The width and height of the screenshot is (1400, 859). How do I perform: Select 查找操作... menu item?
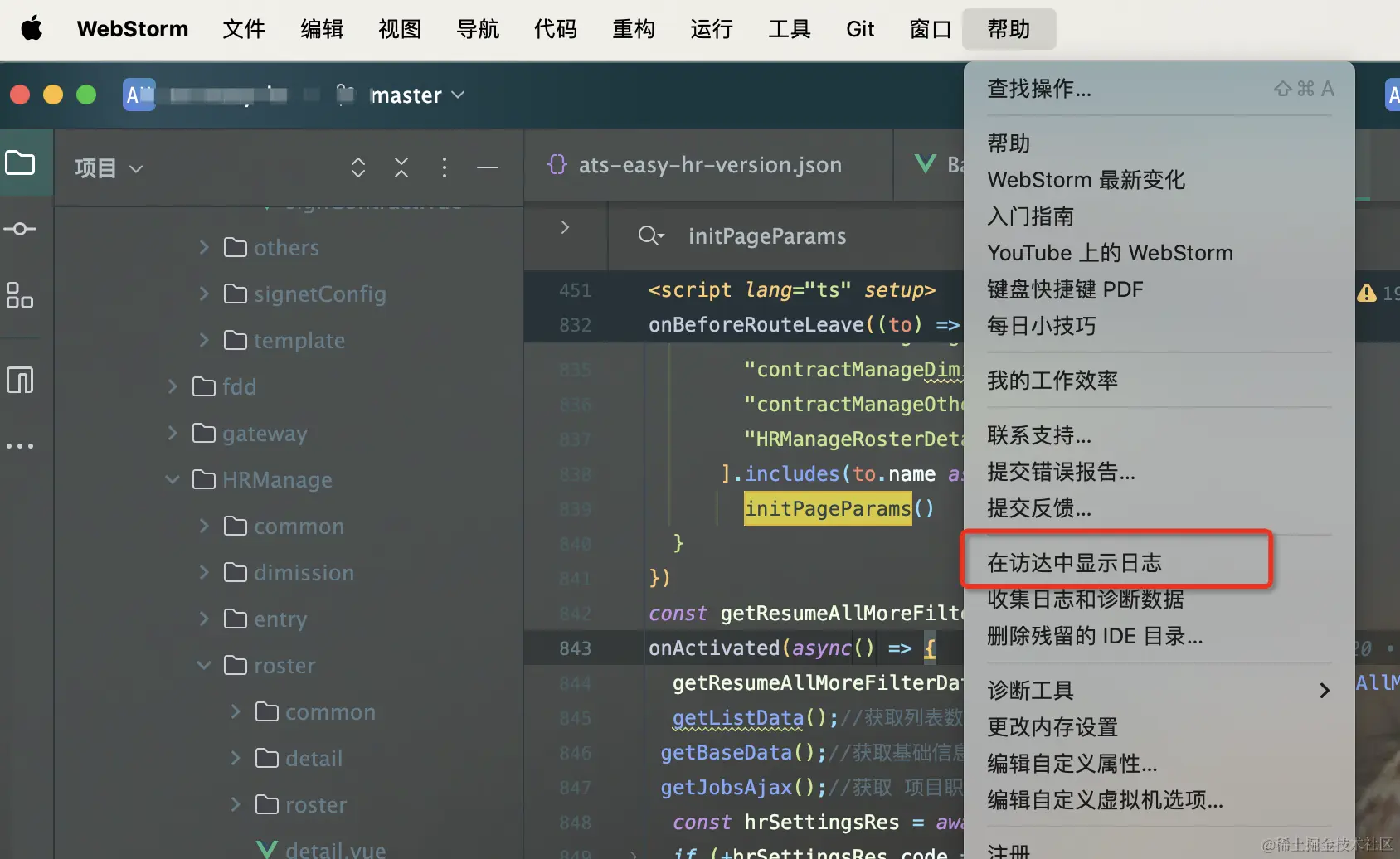click(1159, 89)
